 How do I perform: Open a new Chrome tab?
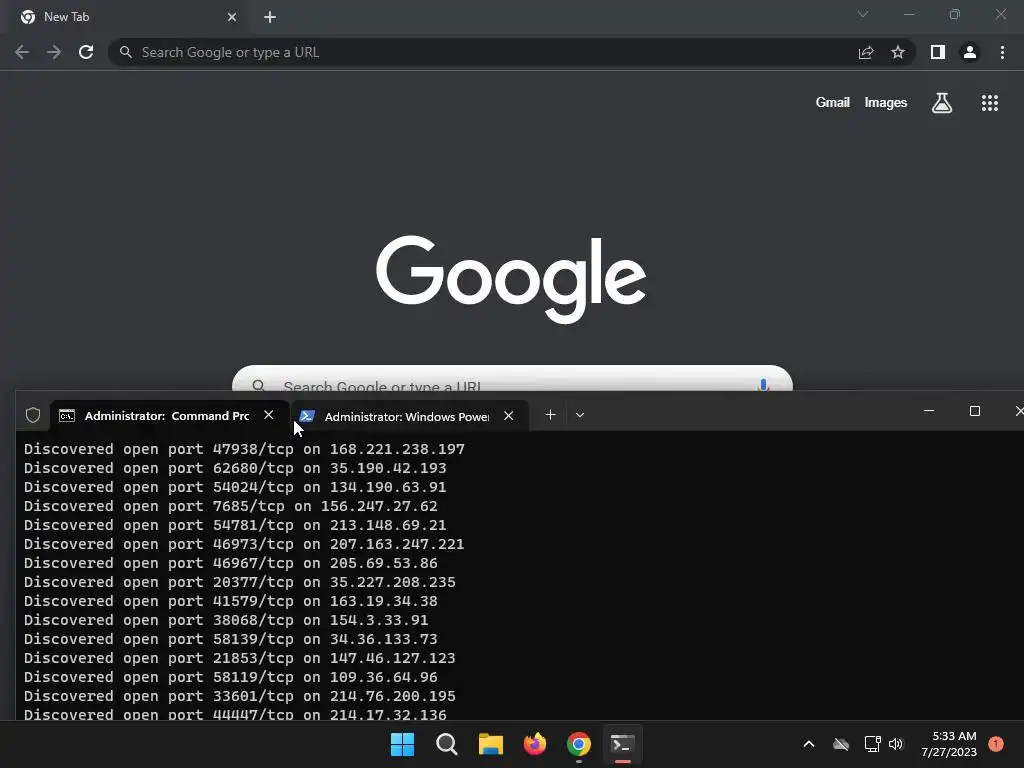point(270,17)
